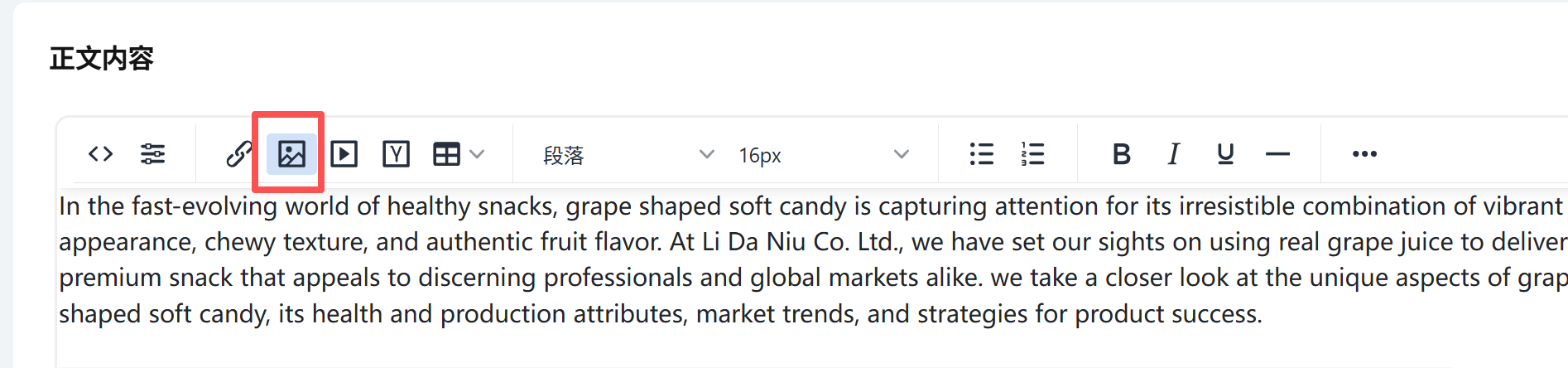Image resolution: width=1568 pixels, height=368 pixels.
Task: Toggle the bulleted list
Action: click(981, 154)
